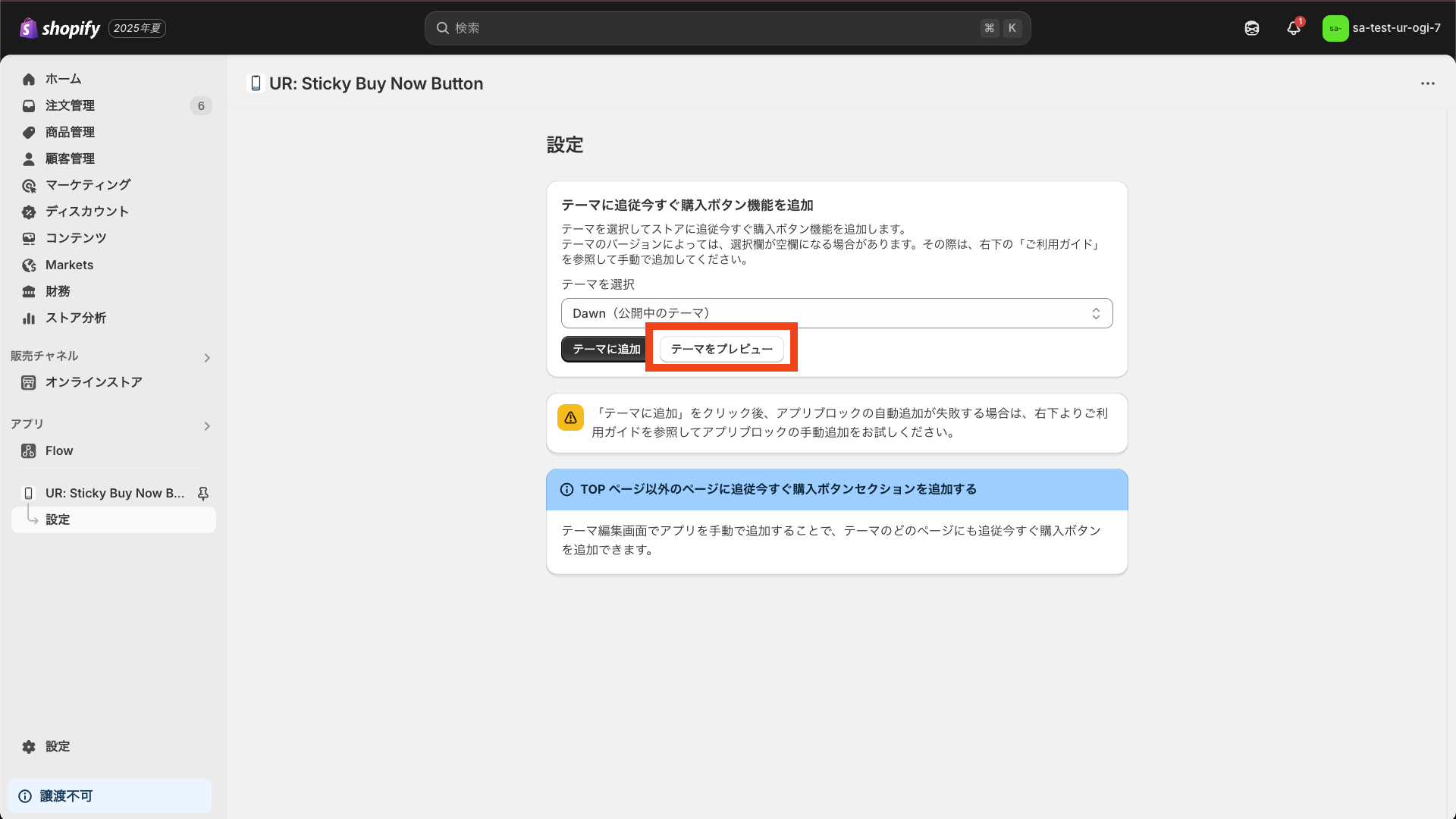Image resolution: width=1456 pixels, height=819 pixels.
Task: Open the Dawn theme selection dropdown
Action: click(836, 313)
